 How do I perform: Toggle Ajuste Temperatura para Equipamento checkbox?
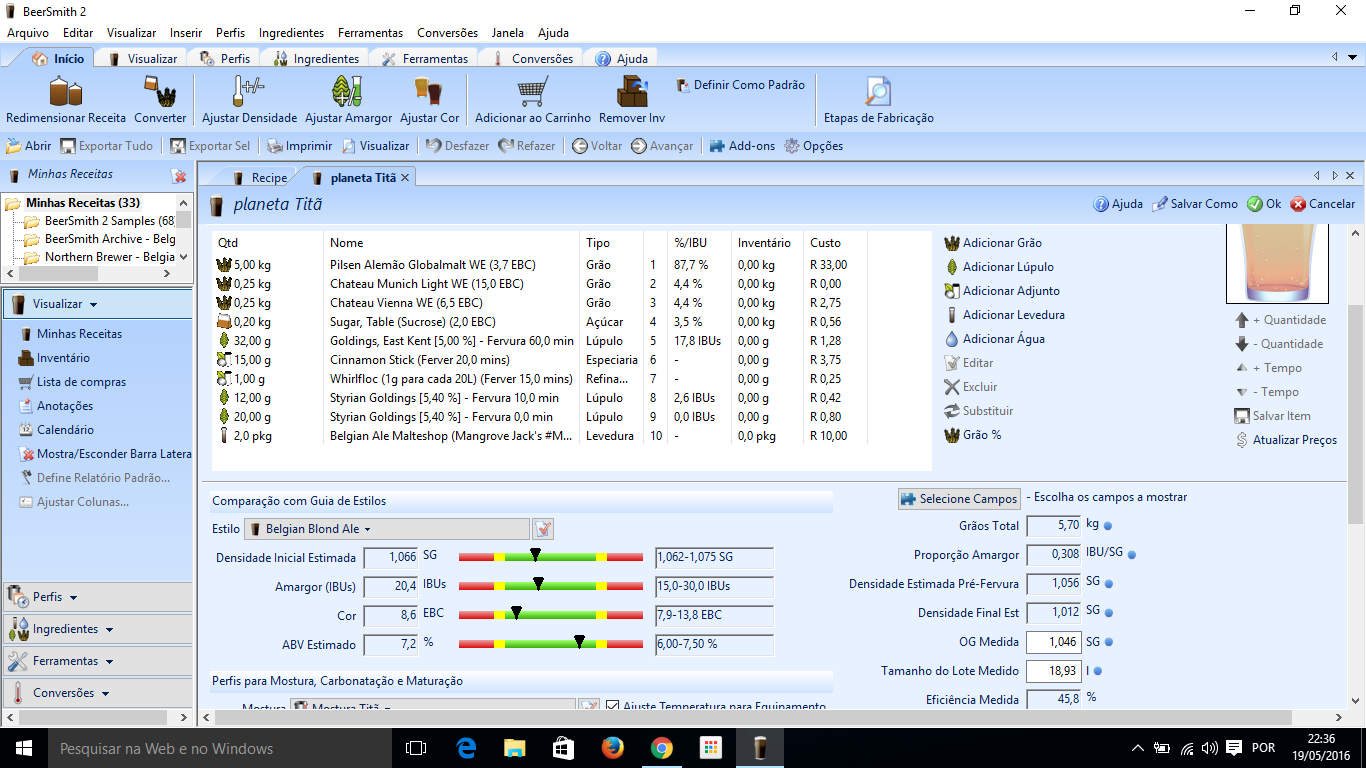coord(613,706)
